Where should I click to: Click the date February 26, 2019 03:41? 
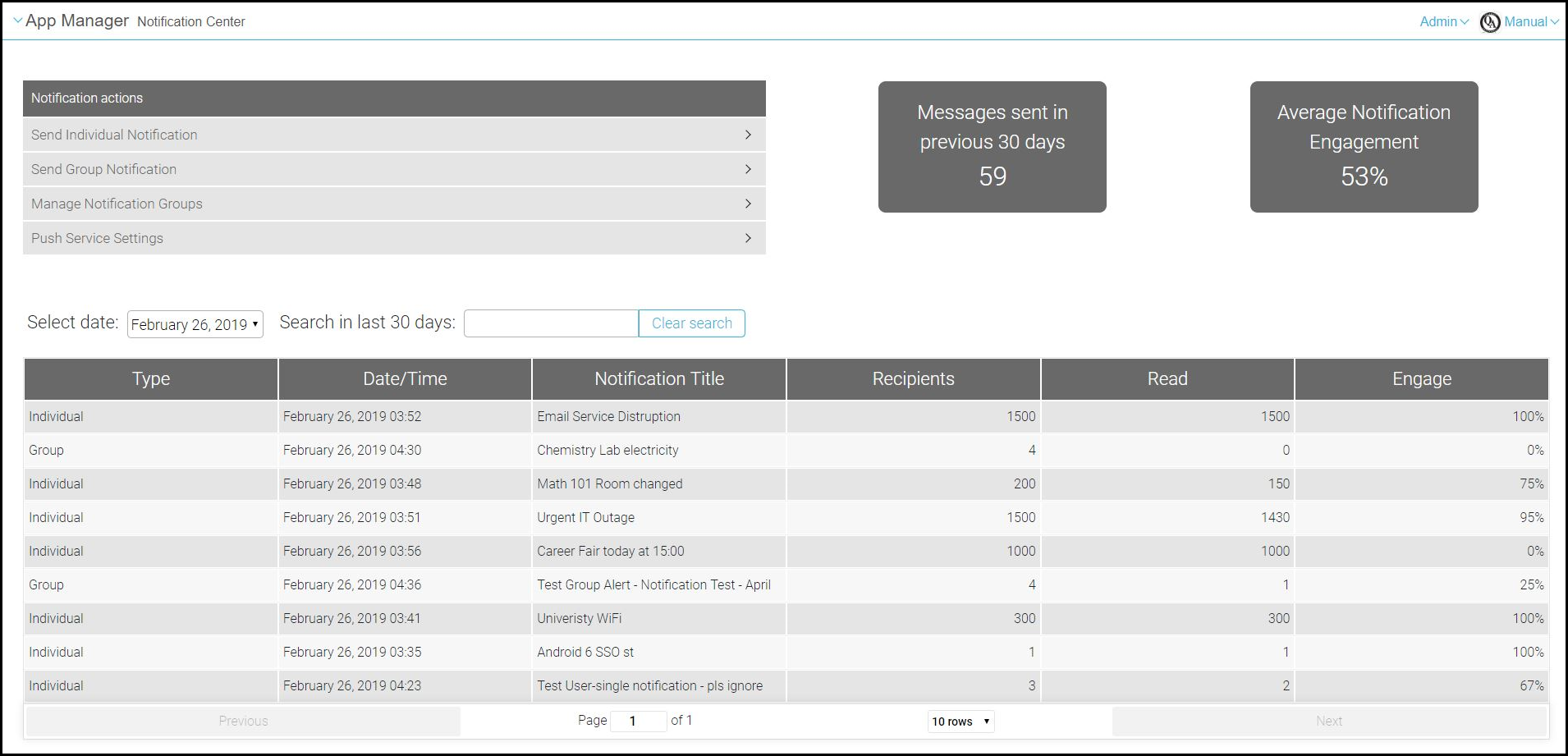pyautogui.click(x=352, y=618)
